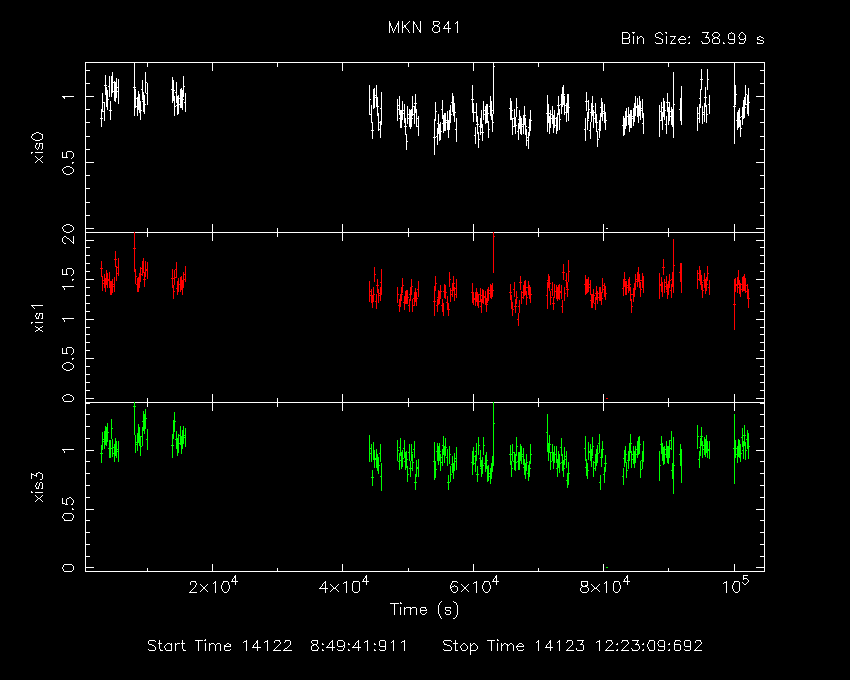
Task: Select the Bin Size: 38.99 s label
Action: pyautogui.click(x=692, y=39)
